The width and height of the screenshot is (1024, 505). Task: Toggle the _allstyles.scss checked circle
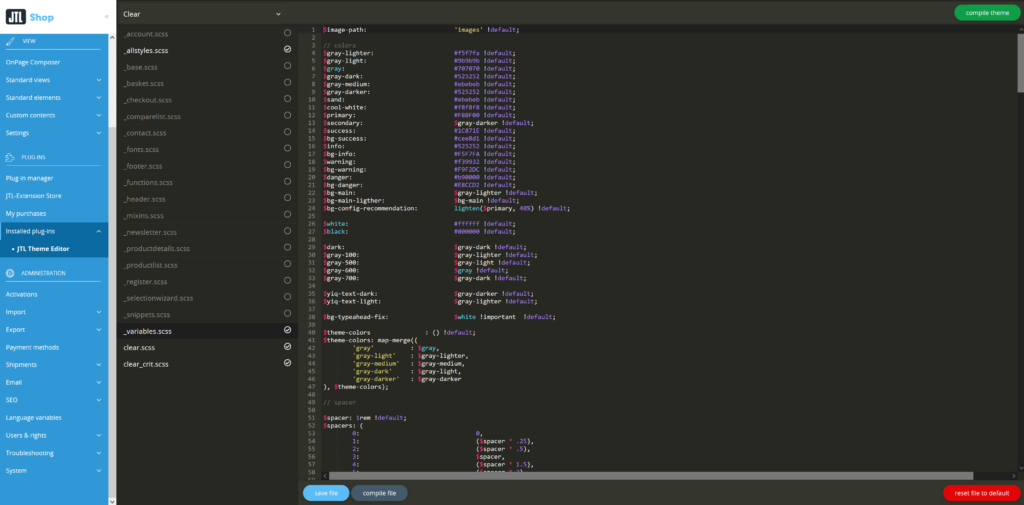pyautogui.click(x=288, y=49)
